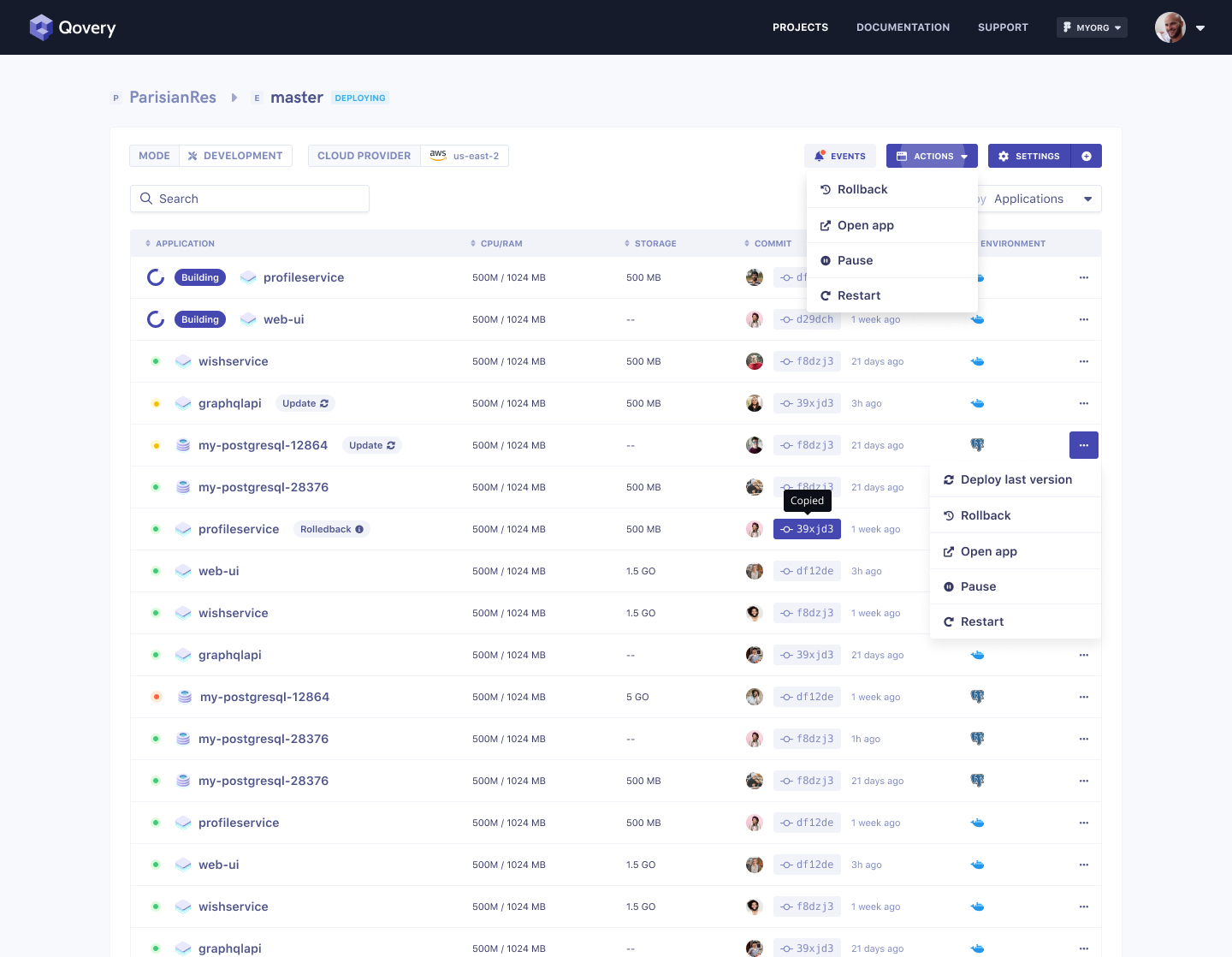Click the AWS provider icon
Screen dimensions: 1232x957
[x=438, y=155]
